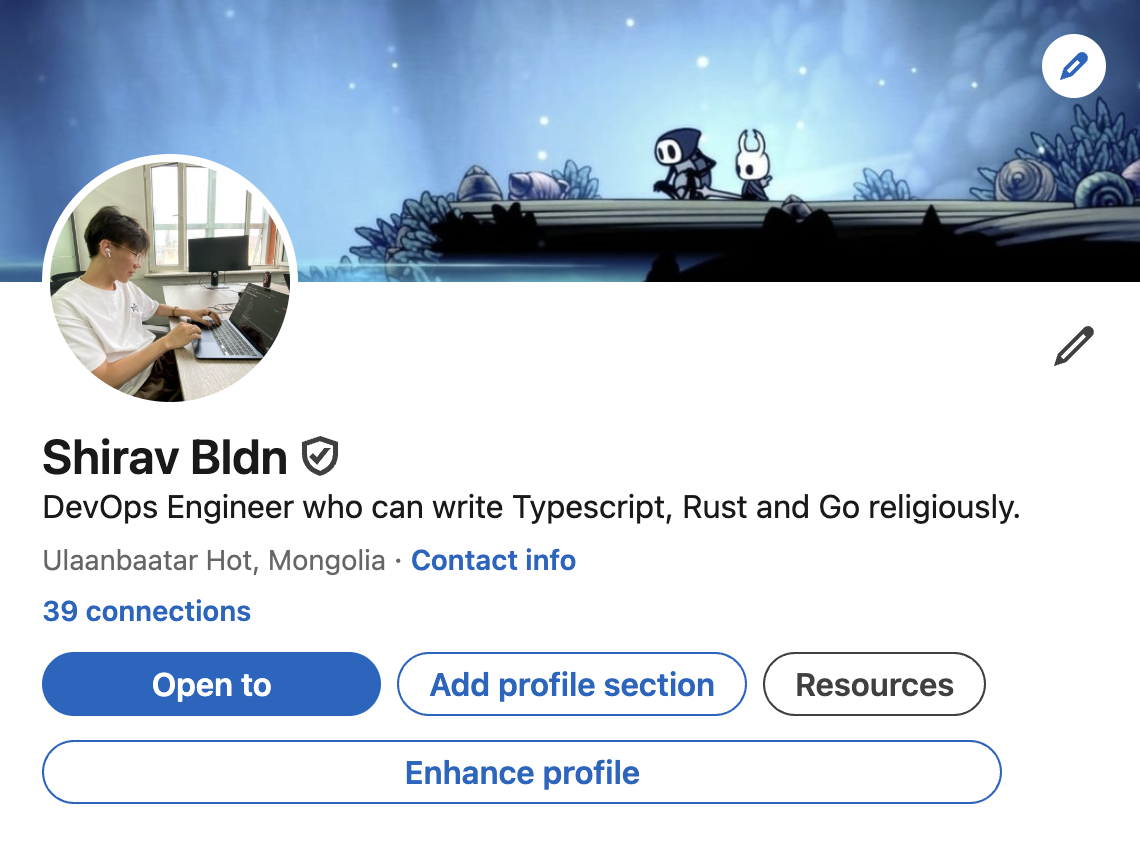Click the edit profile intro pencil icon
The image size is (1140, 842).
(1074, 346)
